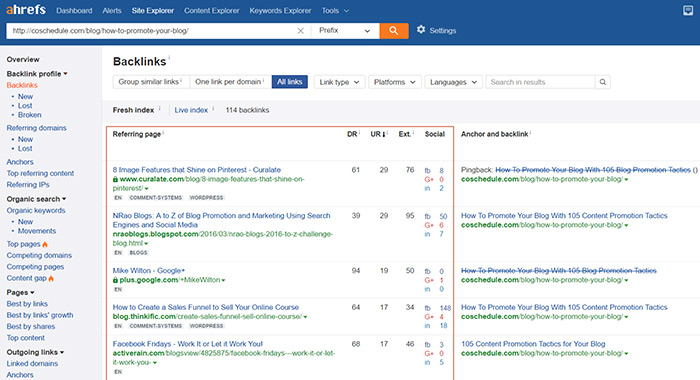Open 'How to Create a Sales Funnel' referring page
The image size is (700, 380).
(205, 307)
